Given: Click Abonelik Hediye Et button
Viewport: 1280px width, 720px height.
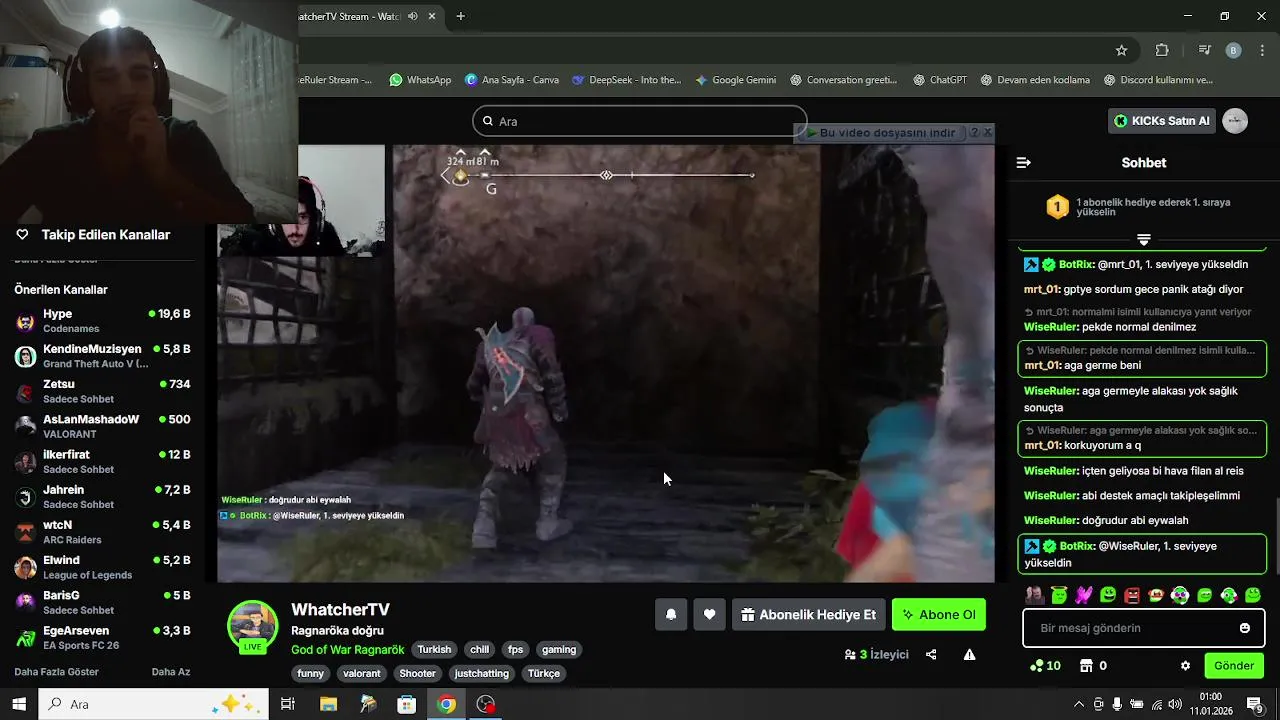Looking at the screenshot, I should point(808,615).
